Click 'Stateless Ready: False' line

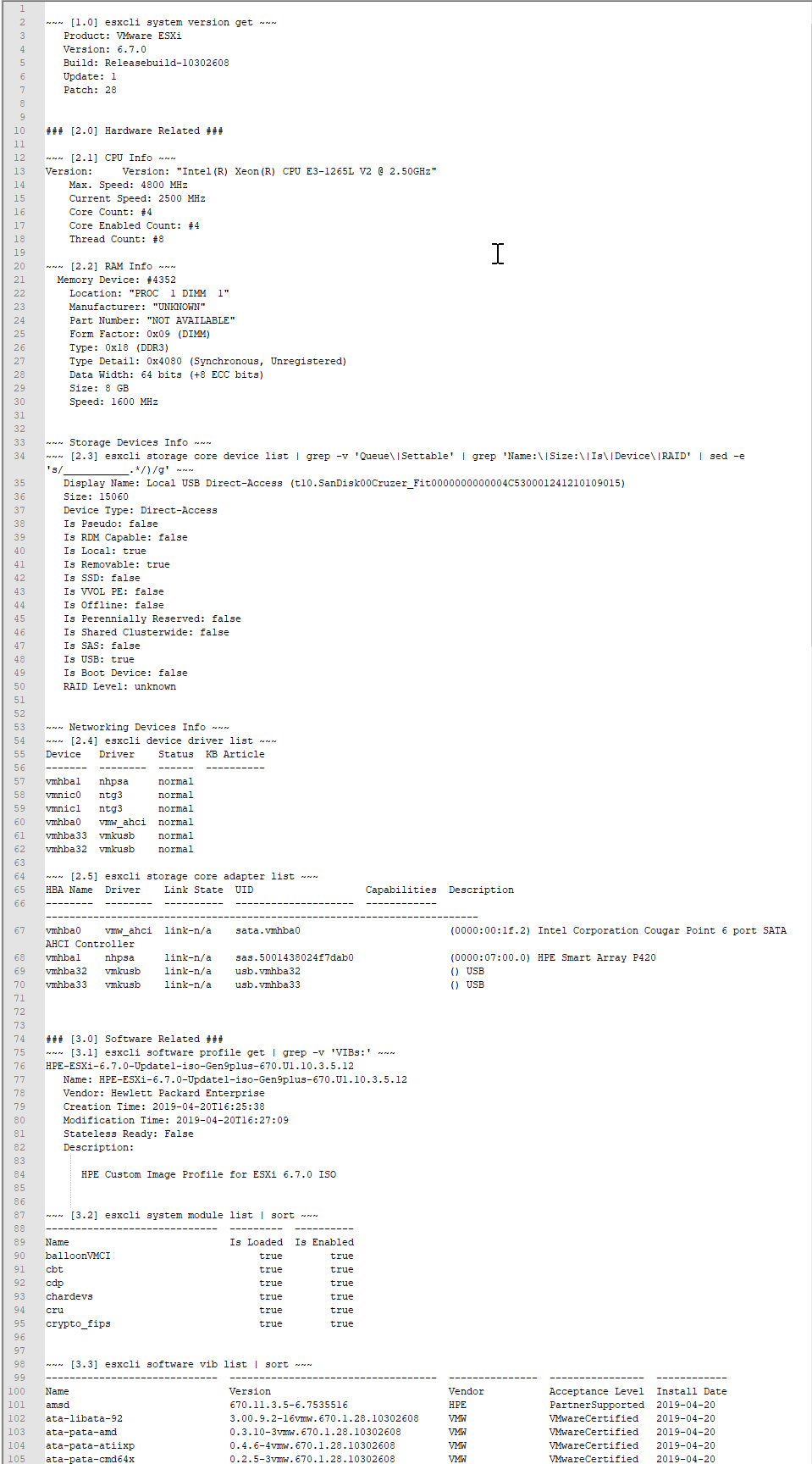(x=129, y=1134)
